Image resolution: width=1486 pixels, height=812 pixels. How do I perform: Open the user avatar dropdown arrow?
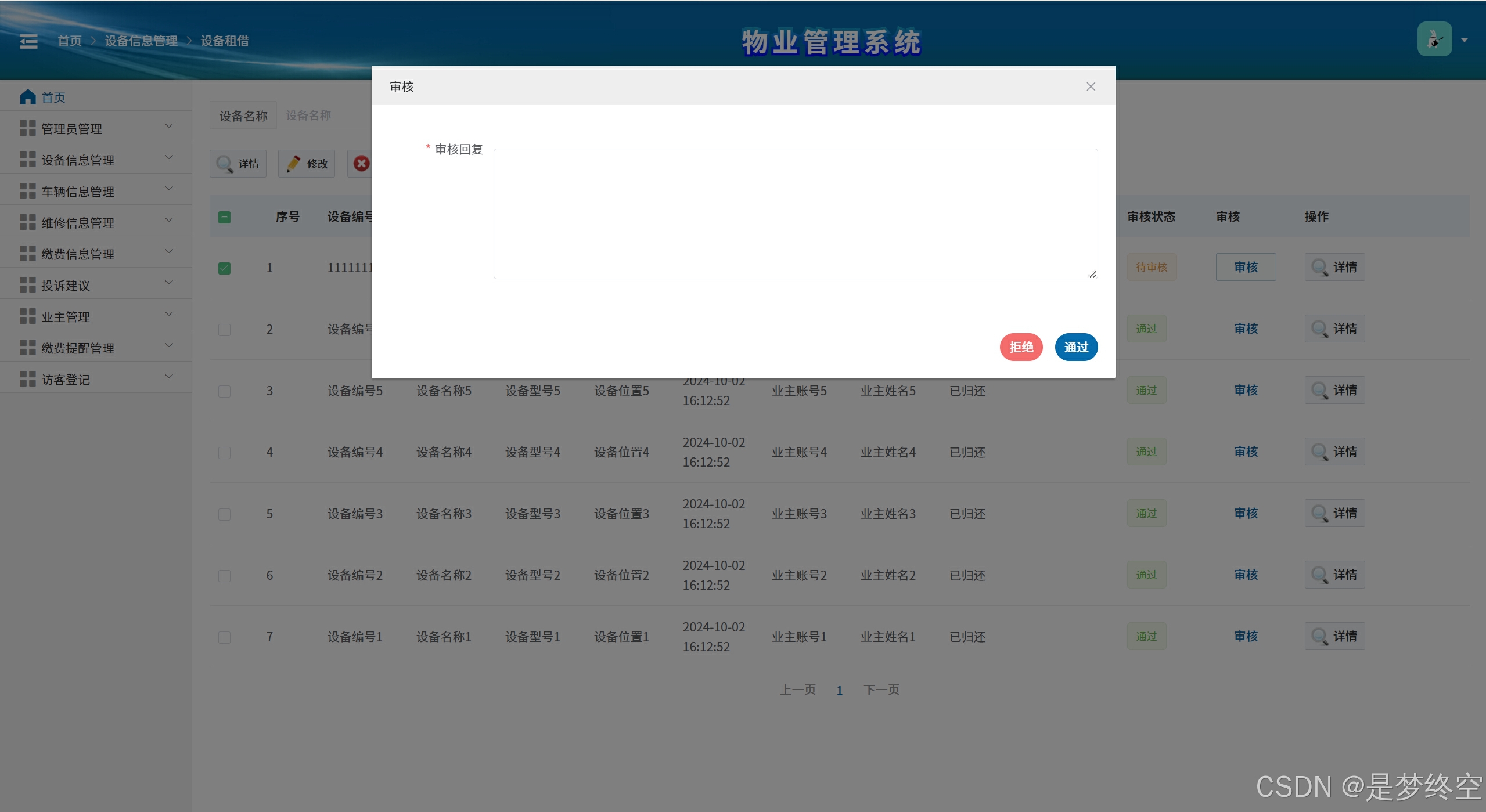point(1465,40)
